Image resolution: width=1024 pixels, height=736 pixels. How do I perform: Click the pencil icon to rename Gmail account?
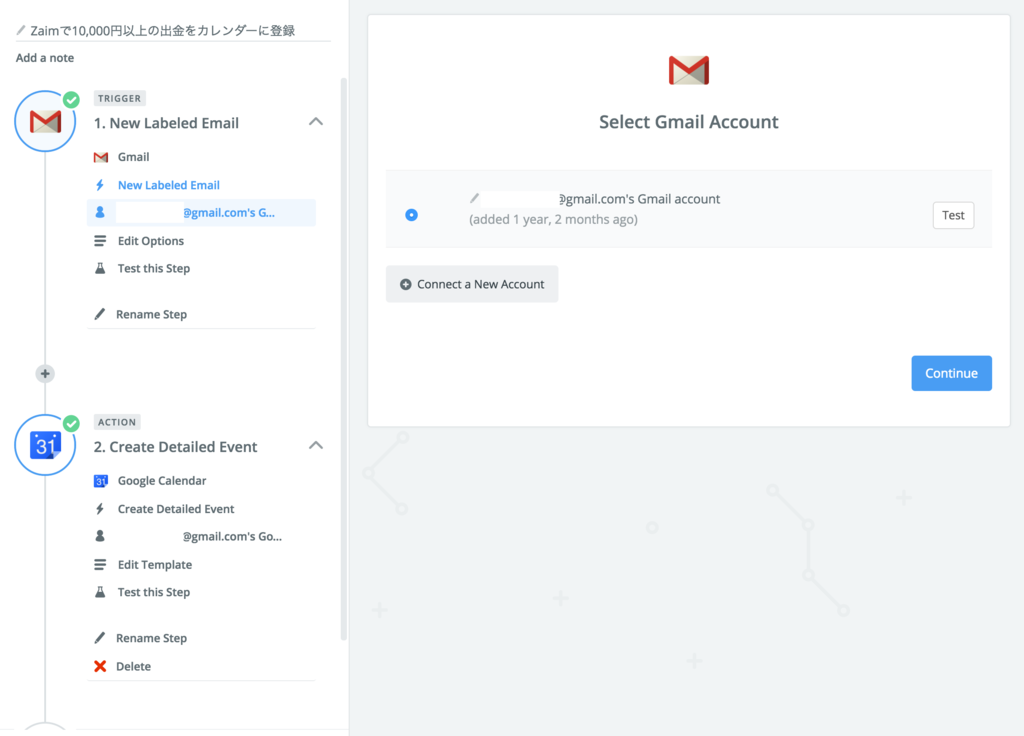pyautogui.click(x=475, y=198)
